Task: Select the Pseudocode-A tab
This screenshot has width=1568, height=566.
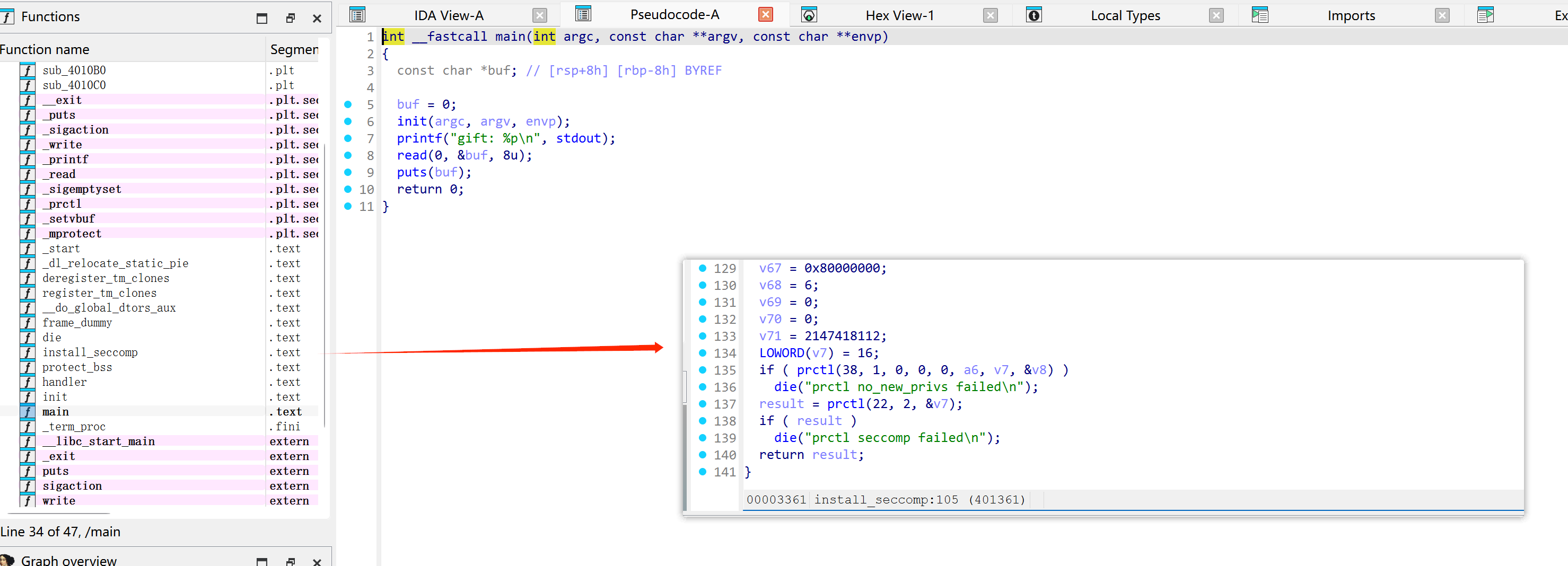Action: [674, 15]
